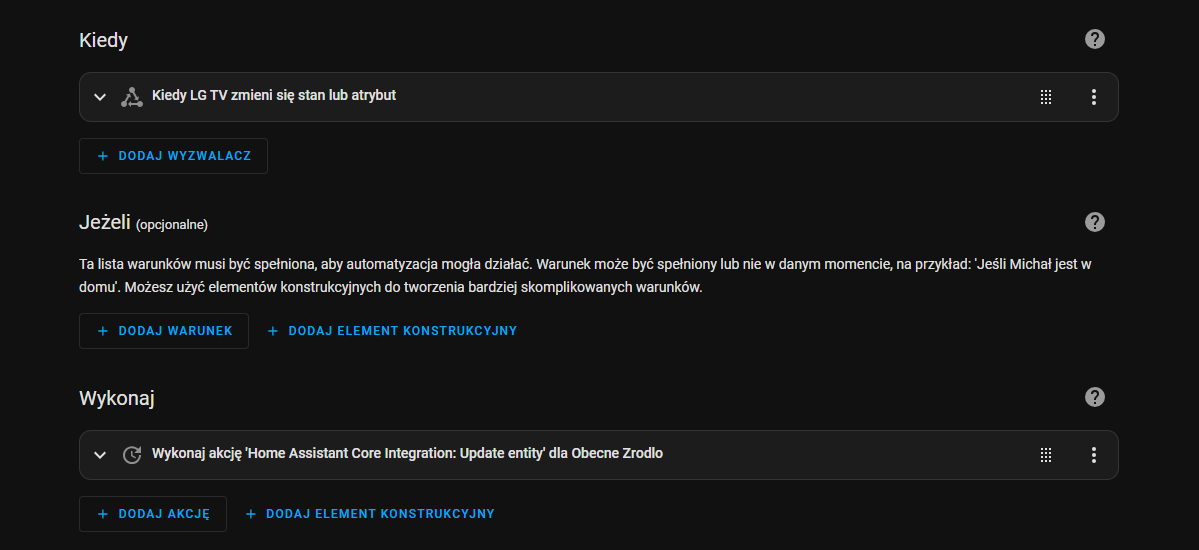The width and height of the screenshot is (1199, 550).
Task: Expand the Kiedy LG TV trigger chevron
Action: pyautogui.click(x=99, y=97)
